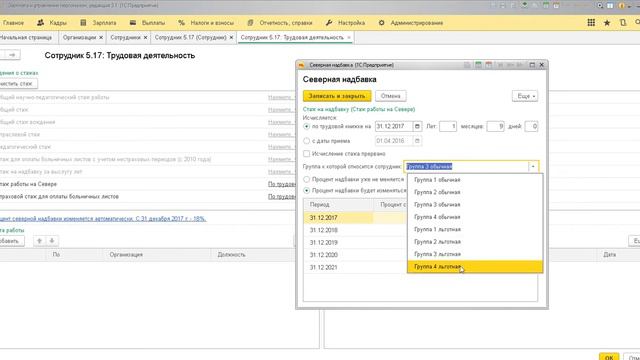Open Favorites via the star icon

coord(607,23)
